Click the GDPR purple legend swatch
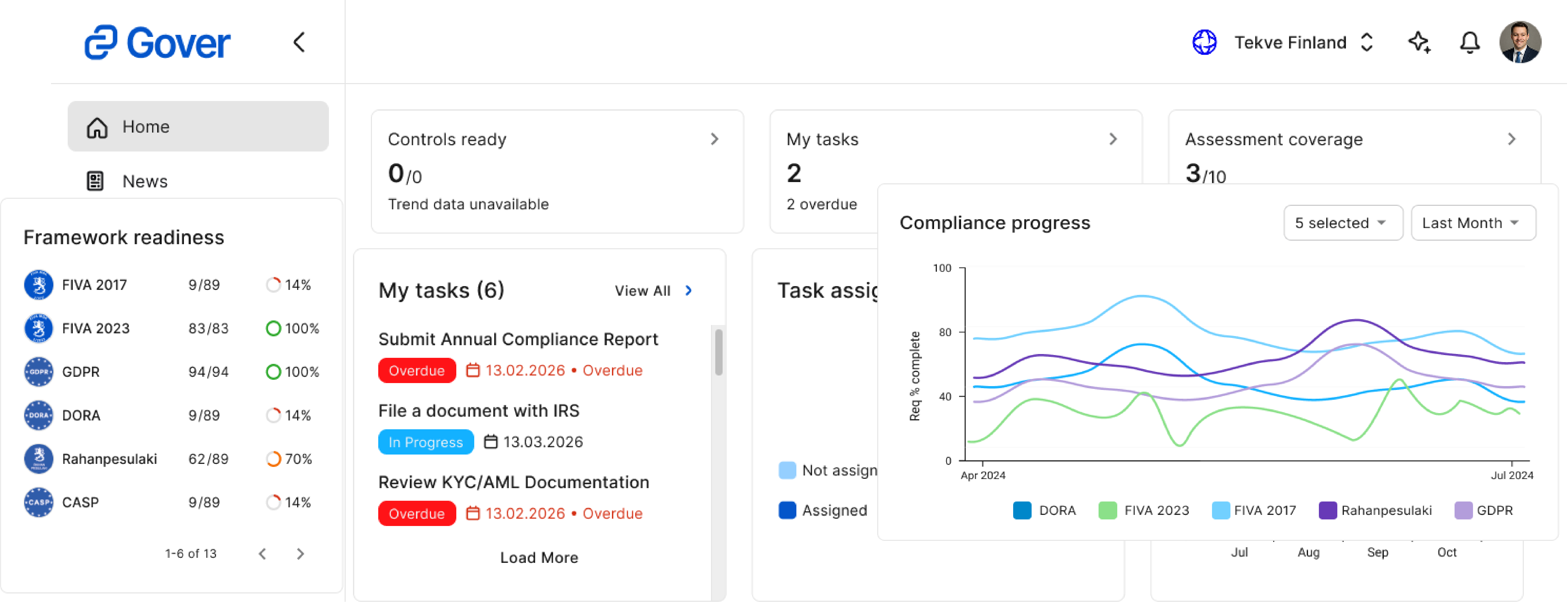1568x602 pixels. pyautogui.click(x=1463, y=510)
